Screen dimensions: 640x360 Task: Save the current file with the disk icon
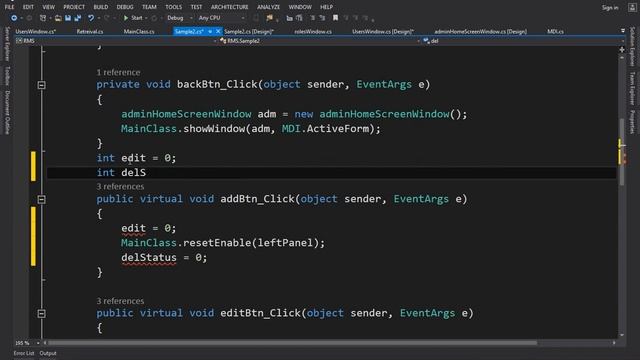click(x=68, y=18)
